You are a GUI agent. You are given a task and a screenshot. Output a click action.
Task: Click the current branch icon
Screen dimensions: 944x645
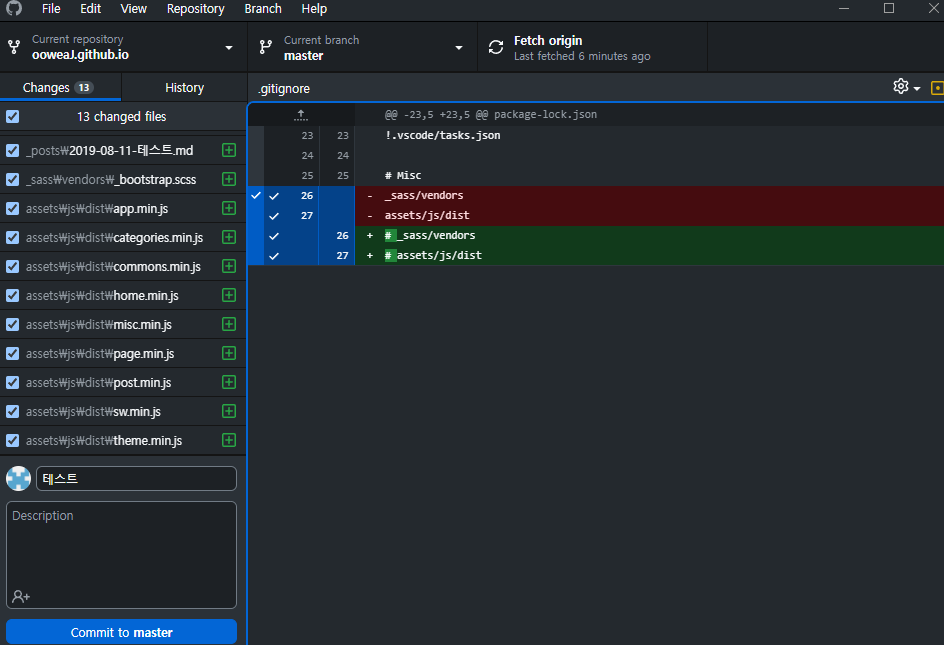click(266, 47)
